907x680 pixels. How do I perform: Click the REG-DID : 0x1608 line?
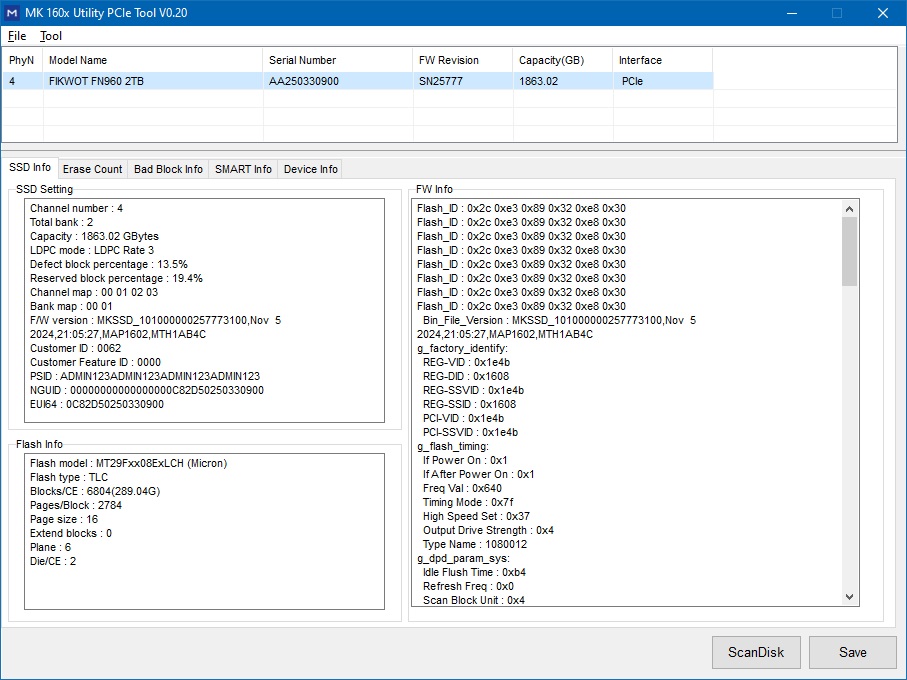tap(466, 376)
